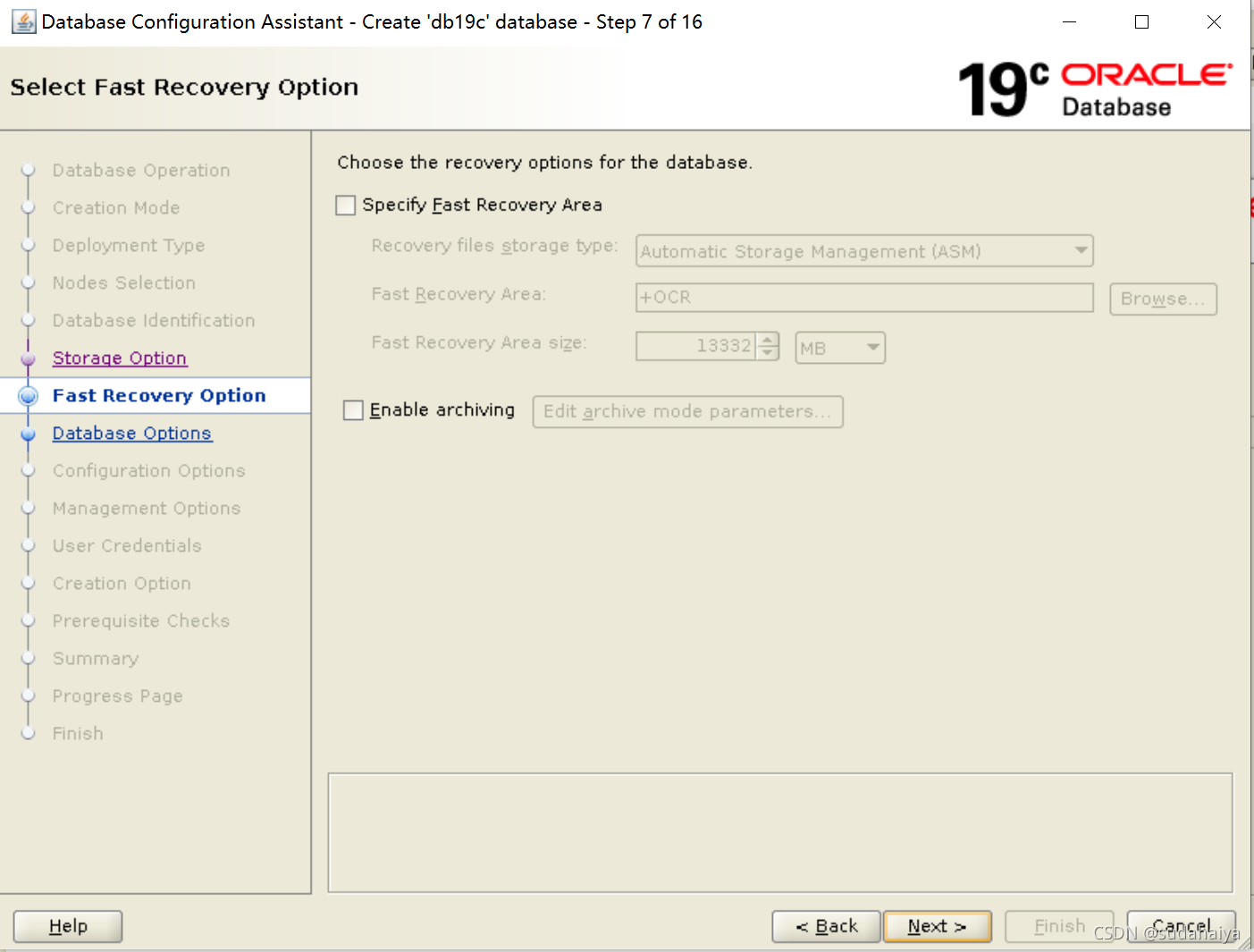
Task: Click the 'Recovery files storage type:' label
Action: click(x=494, y=245)
